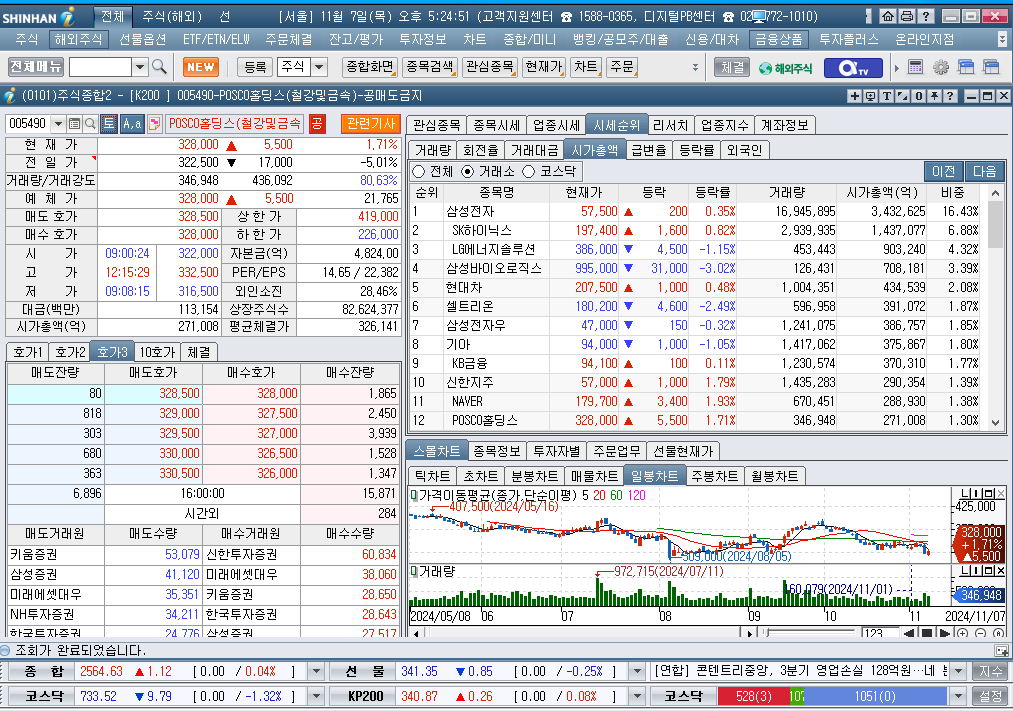Select the 전체 radio button
The width and height of the screenshot is (1013, 711).
point(419,172)
